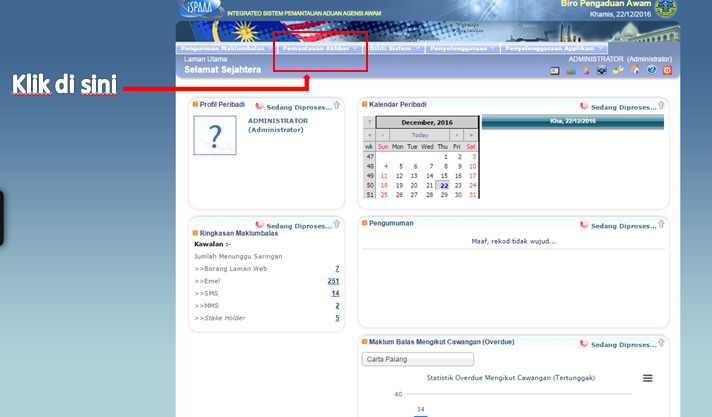Screen dimensions: 712x417
Task: Click the Kha, 22/12/2016 day header bar
Action: (573, 121)
